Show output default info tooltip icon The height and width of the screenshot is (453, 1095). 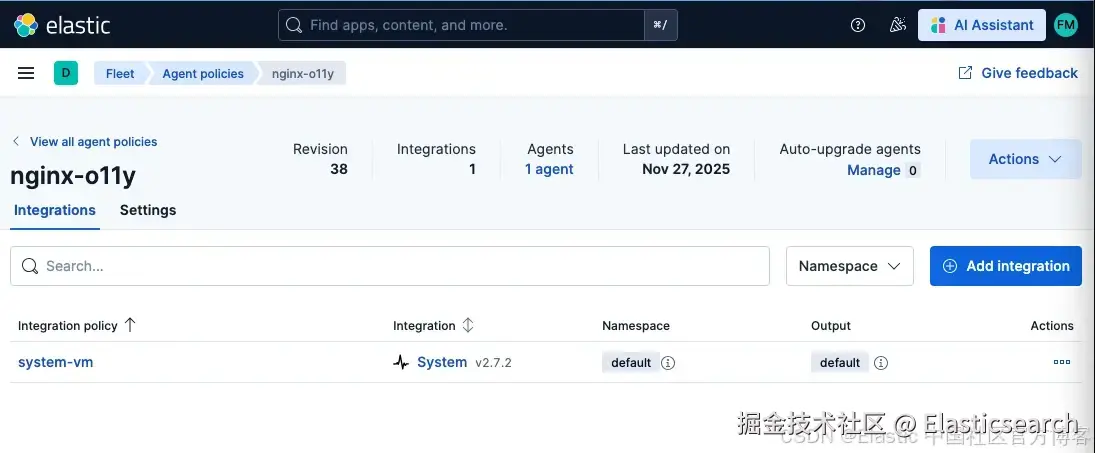(x=881, y=363)
